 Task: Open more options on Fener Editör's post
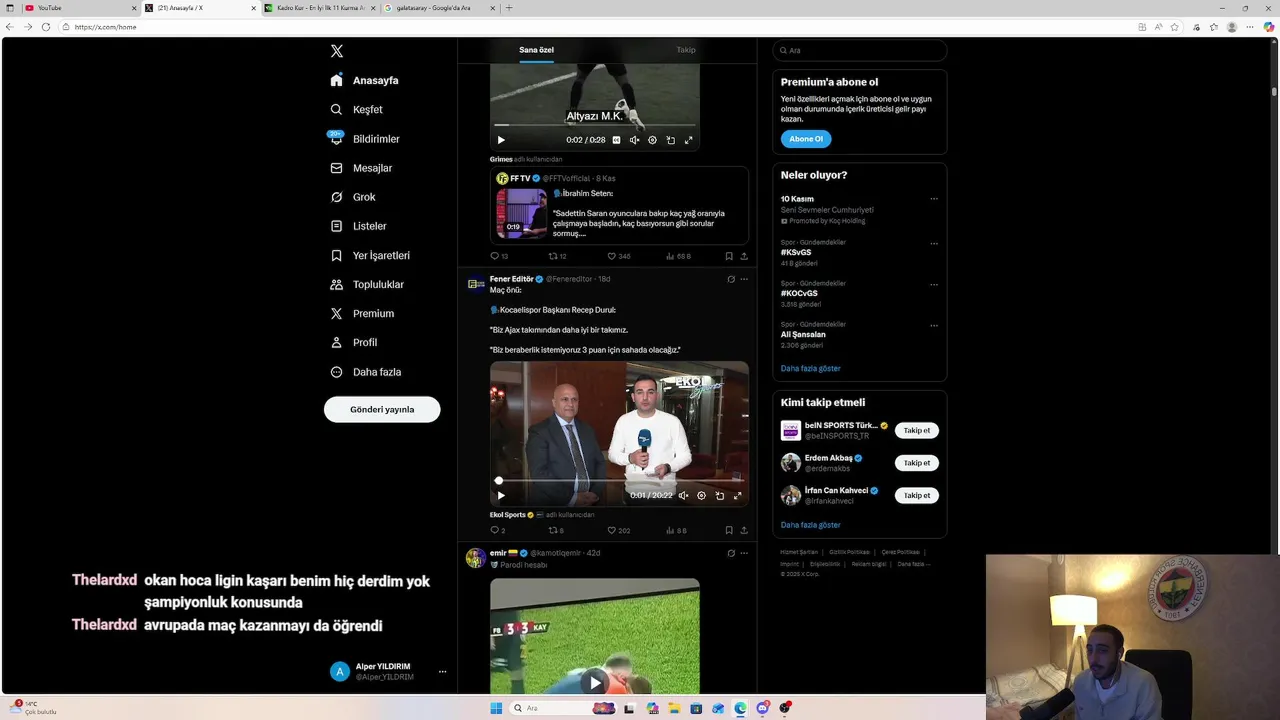point(744,279)
